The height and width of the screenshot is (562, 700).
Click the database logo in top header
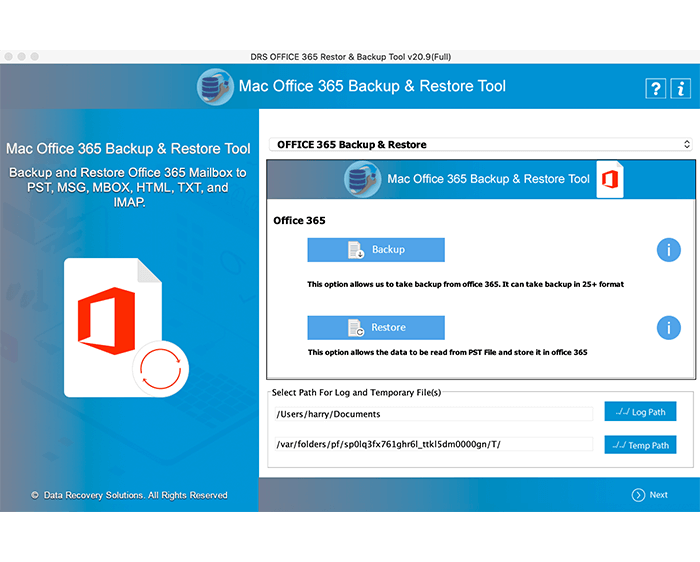click(x=215, y=87)
